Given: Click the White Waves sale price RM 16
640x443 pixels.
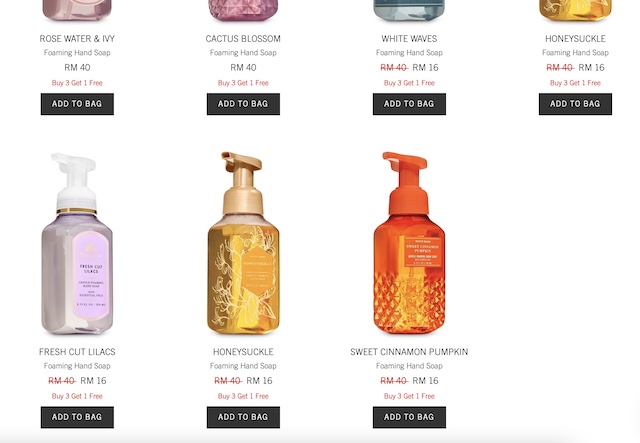Looking at the screenshot, I should pyautogui.click(x=425, y=67).
